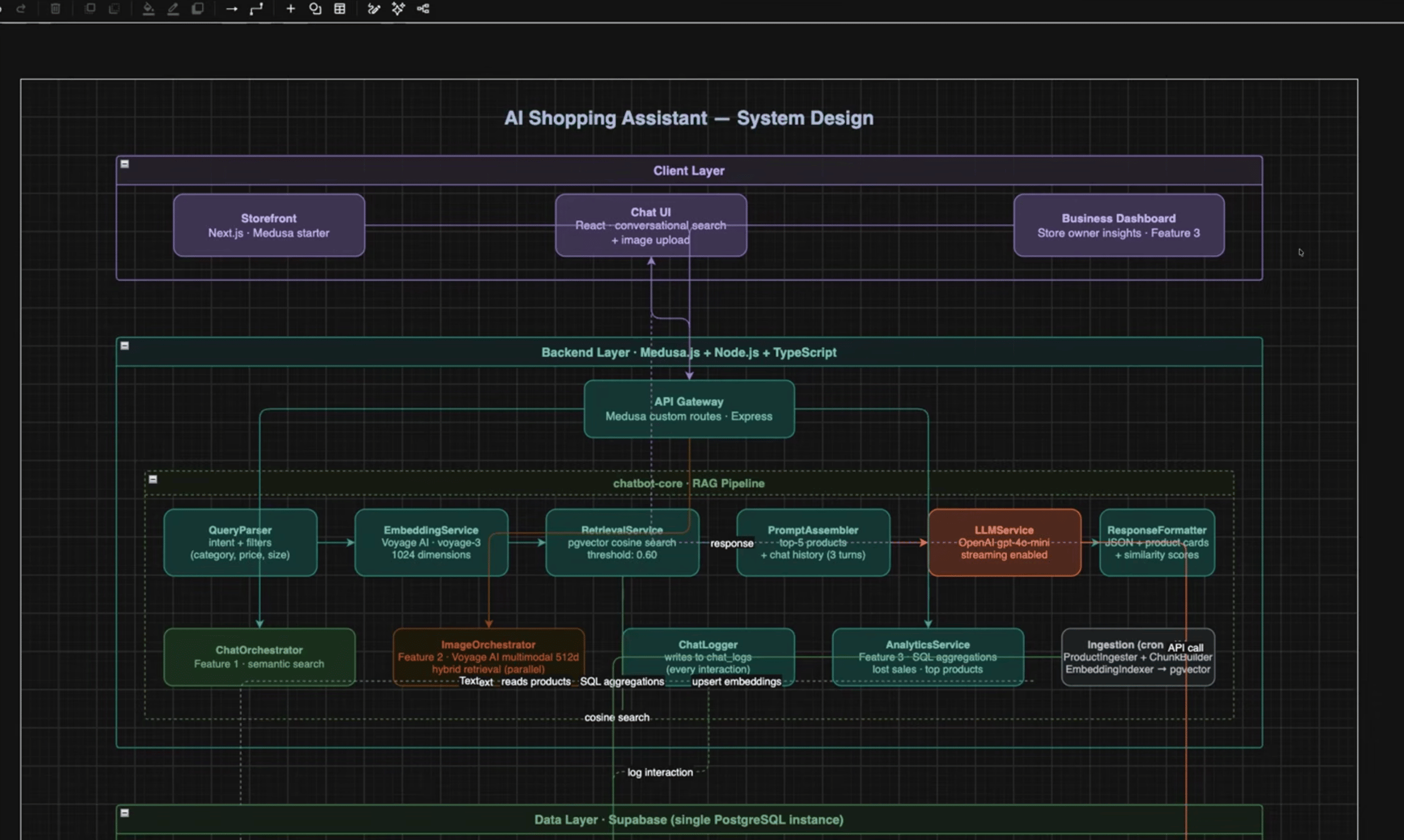This screenshot has width=1404, height=840.
Task: Select the straight Connection arrow style
Action: pyautogui.click(x=232, y=9)
